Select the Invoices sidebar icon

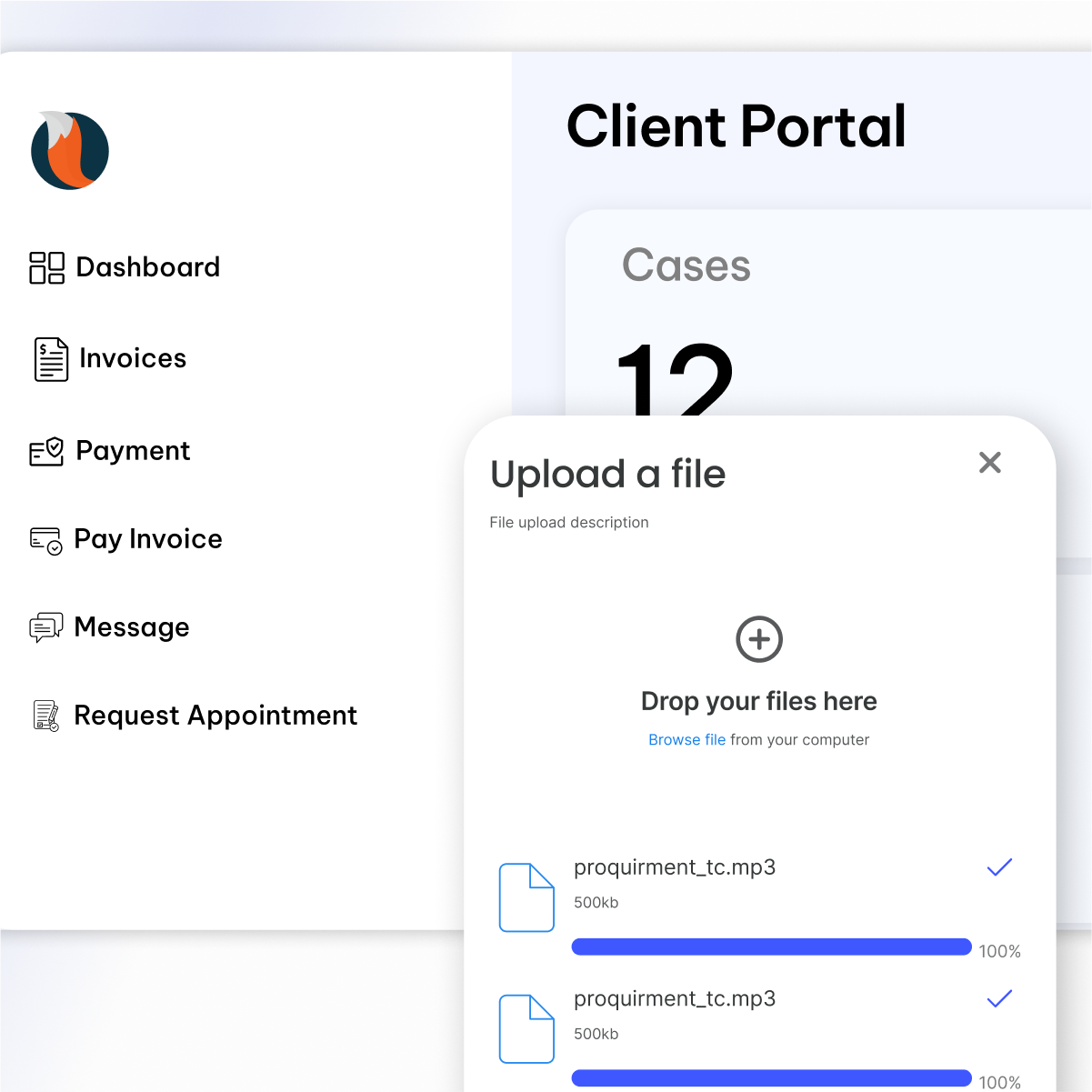click(51, 358)
